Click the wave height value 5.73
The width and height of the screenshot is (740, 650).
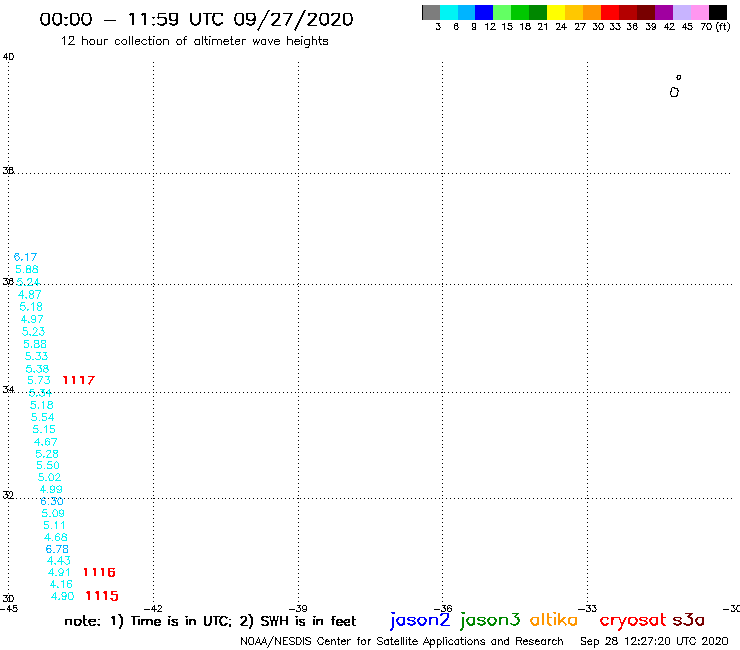(x=39, y=380)
